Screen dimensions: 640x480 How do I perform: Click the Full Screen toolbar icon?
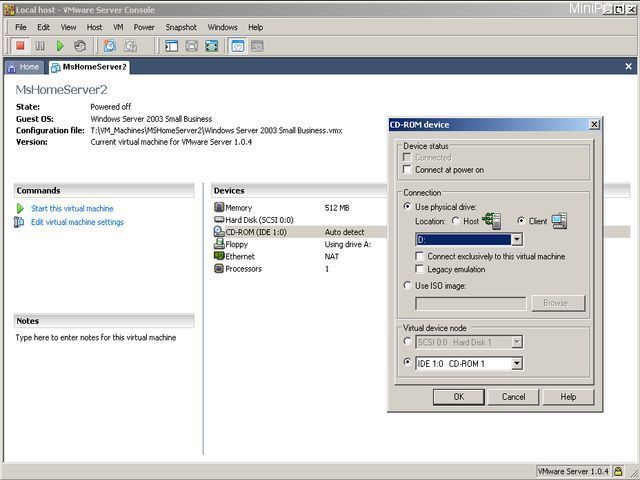(212, 46)
